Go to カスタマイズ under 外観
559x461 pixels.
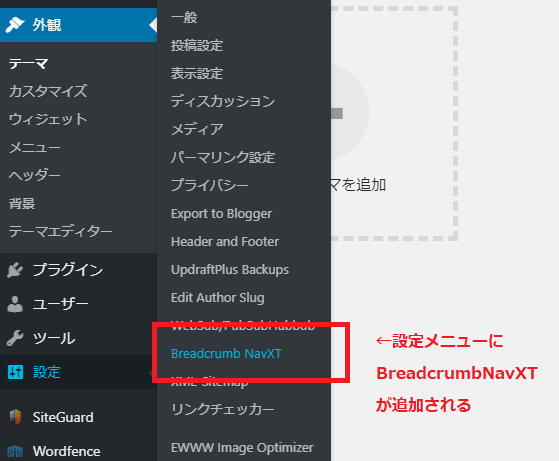pyautogui.click(x=48, y=91)
